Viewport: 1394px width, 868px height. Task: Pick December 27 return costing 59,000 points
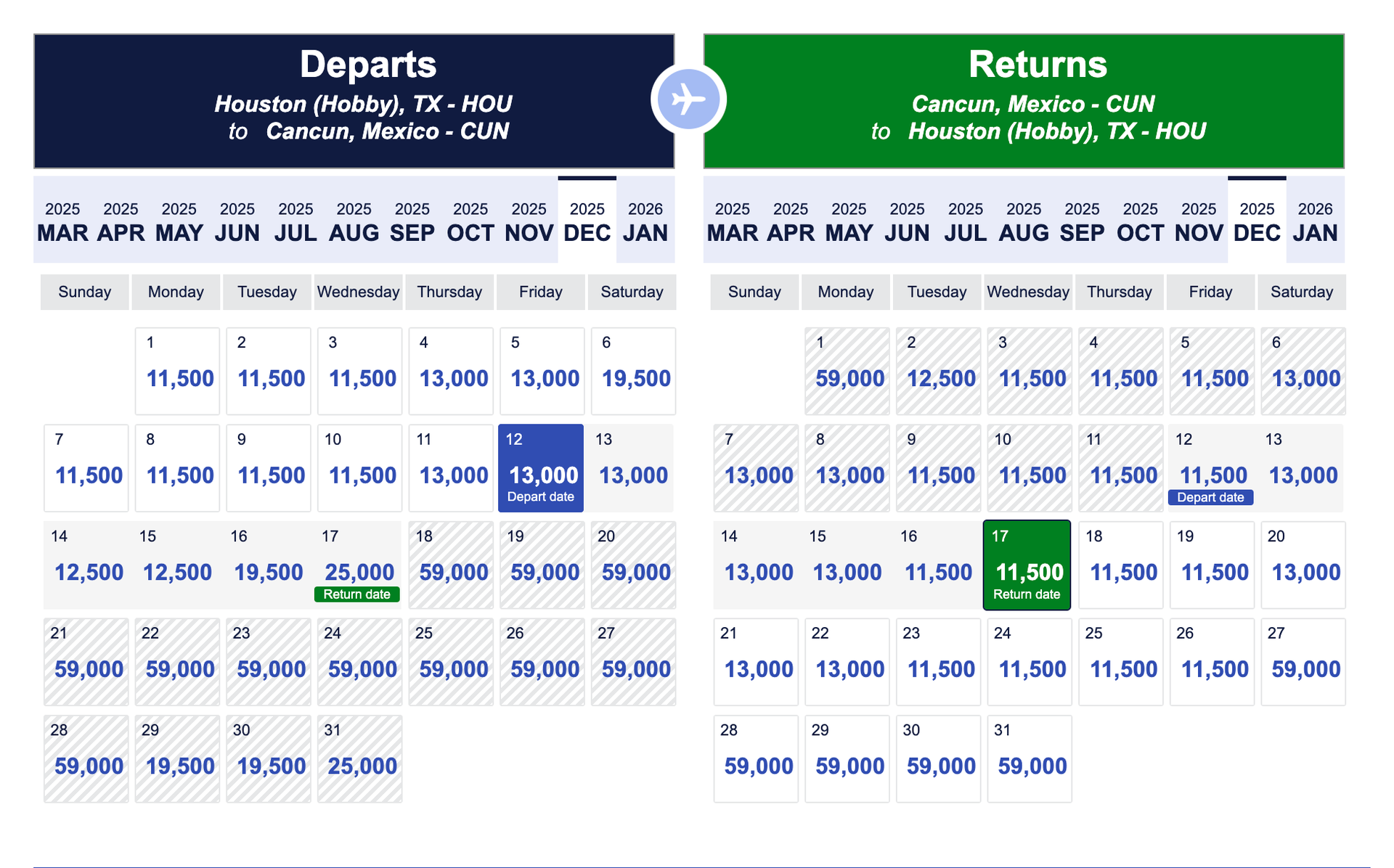click(x=1303, y=661)
